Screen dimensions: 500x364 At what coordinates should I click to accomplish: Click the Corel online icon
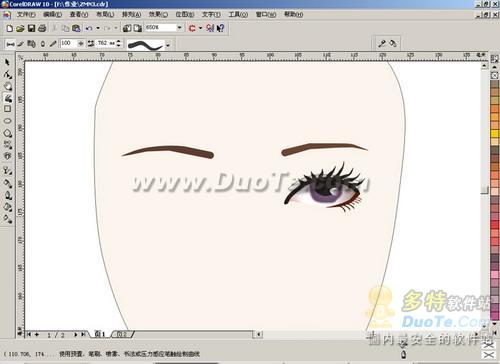[x=210, y=28]
